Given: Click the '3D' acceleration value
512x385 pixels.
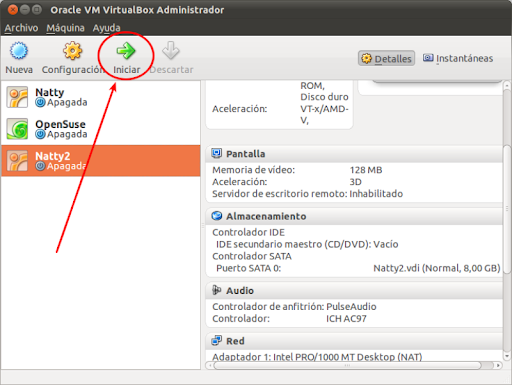Looking at the screenshot, I should point(355,182).
